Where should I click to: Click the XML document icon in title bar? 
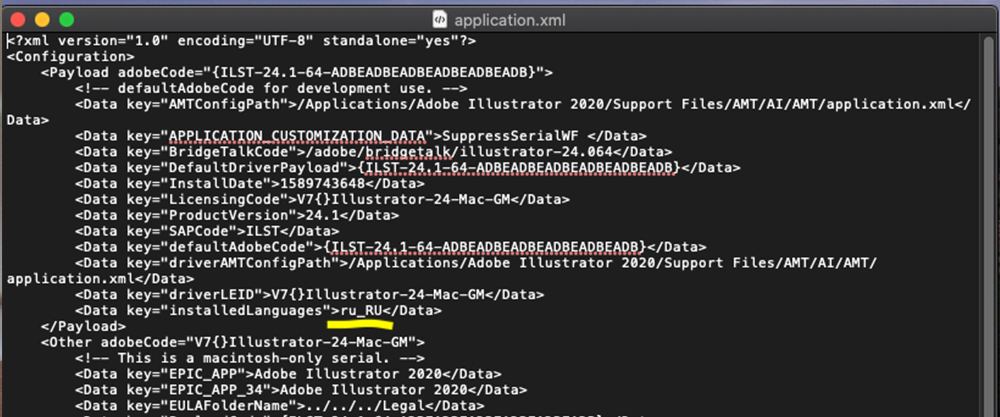click(x=439, y=20)
